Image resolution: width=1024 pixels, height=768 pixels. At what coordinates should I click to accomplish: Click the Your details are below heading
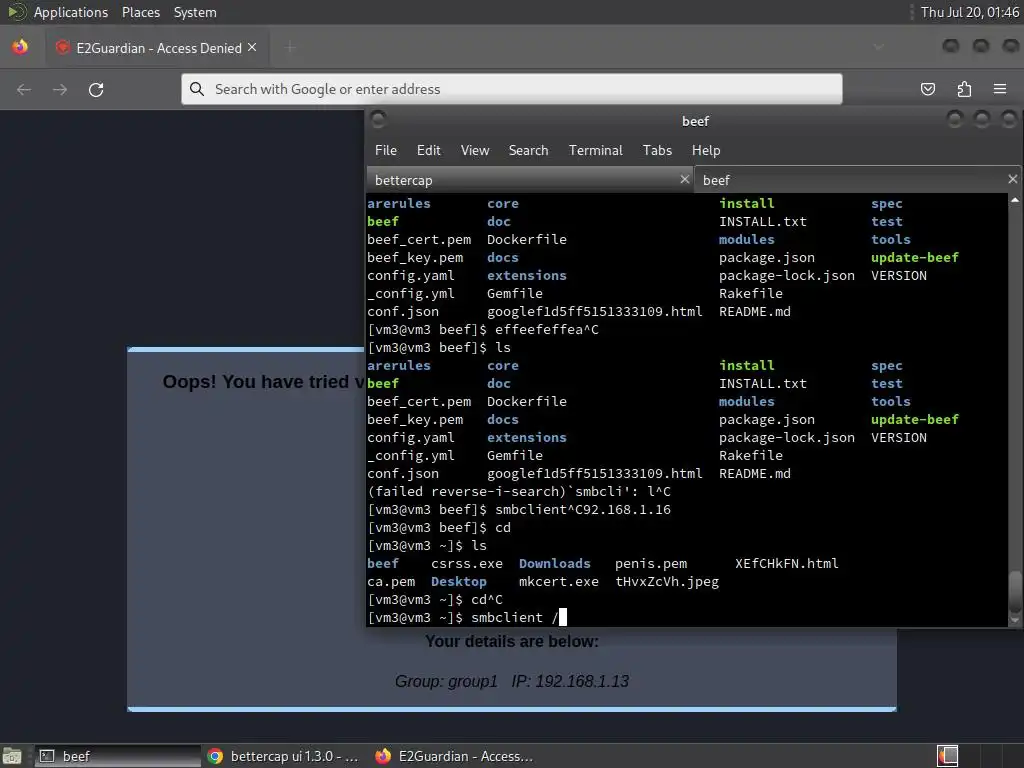tap(512, 641)
